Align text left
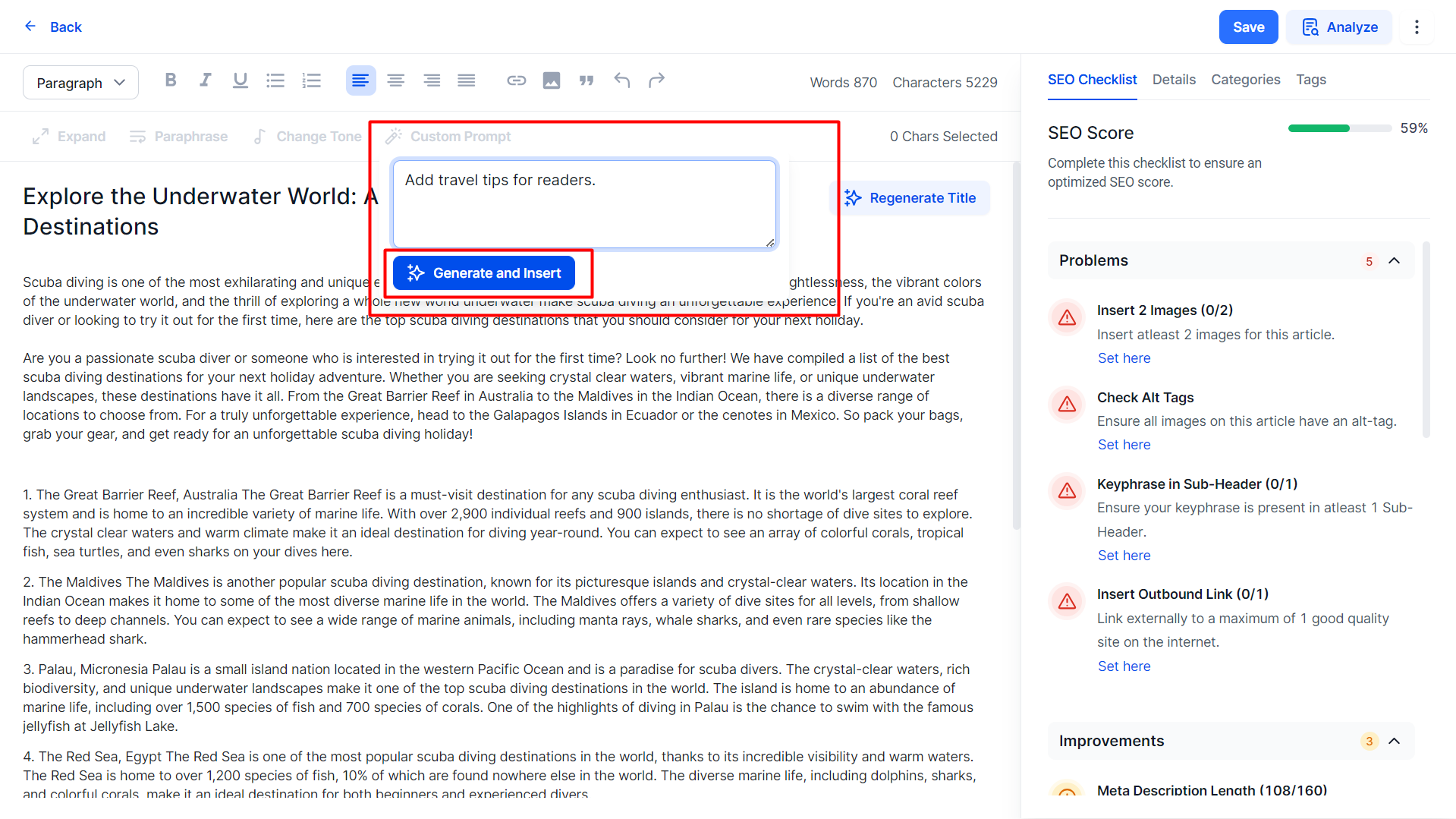1456x819 pixels. click(360, 80)
